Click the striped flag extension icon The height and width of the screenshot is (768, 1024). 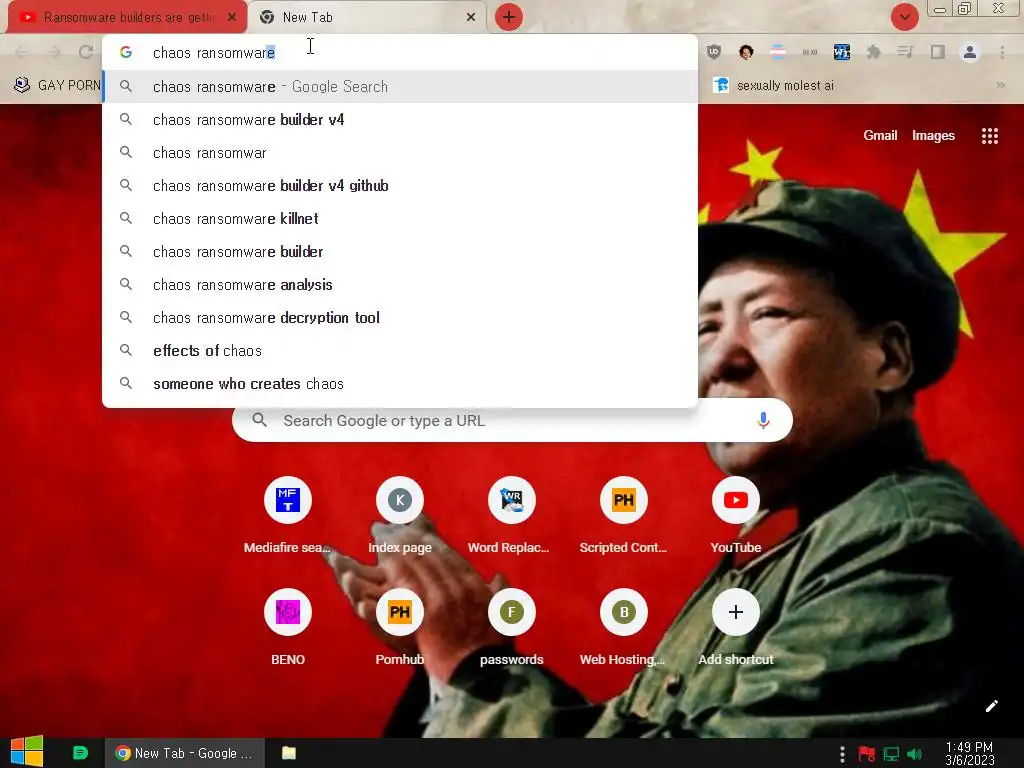pos(778,52)
